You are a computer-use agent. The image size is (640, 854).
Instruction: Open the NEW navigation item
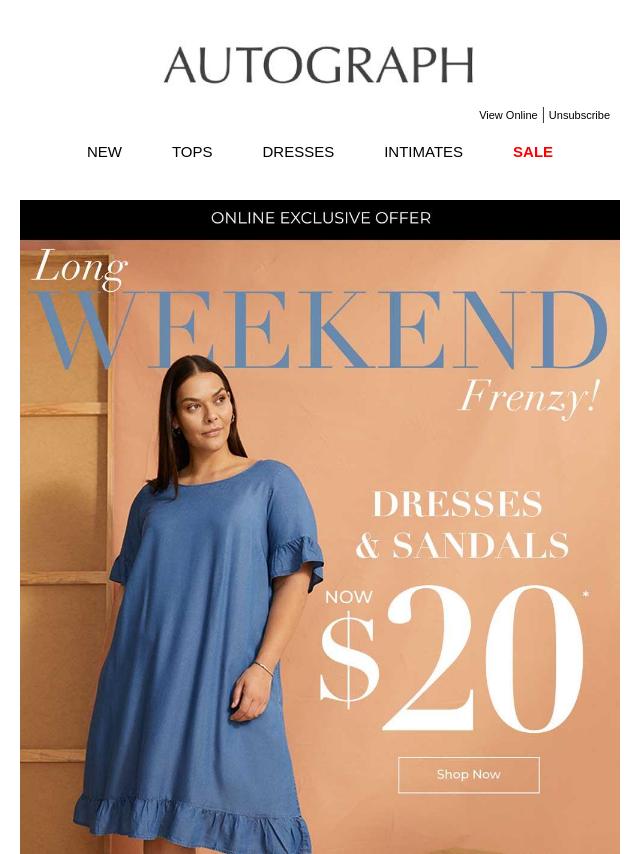tap(104, 152)
